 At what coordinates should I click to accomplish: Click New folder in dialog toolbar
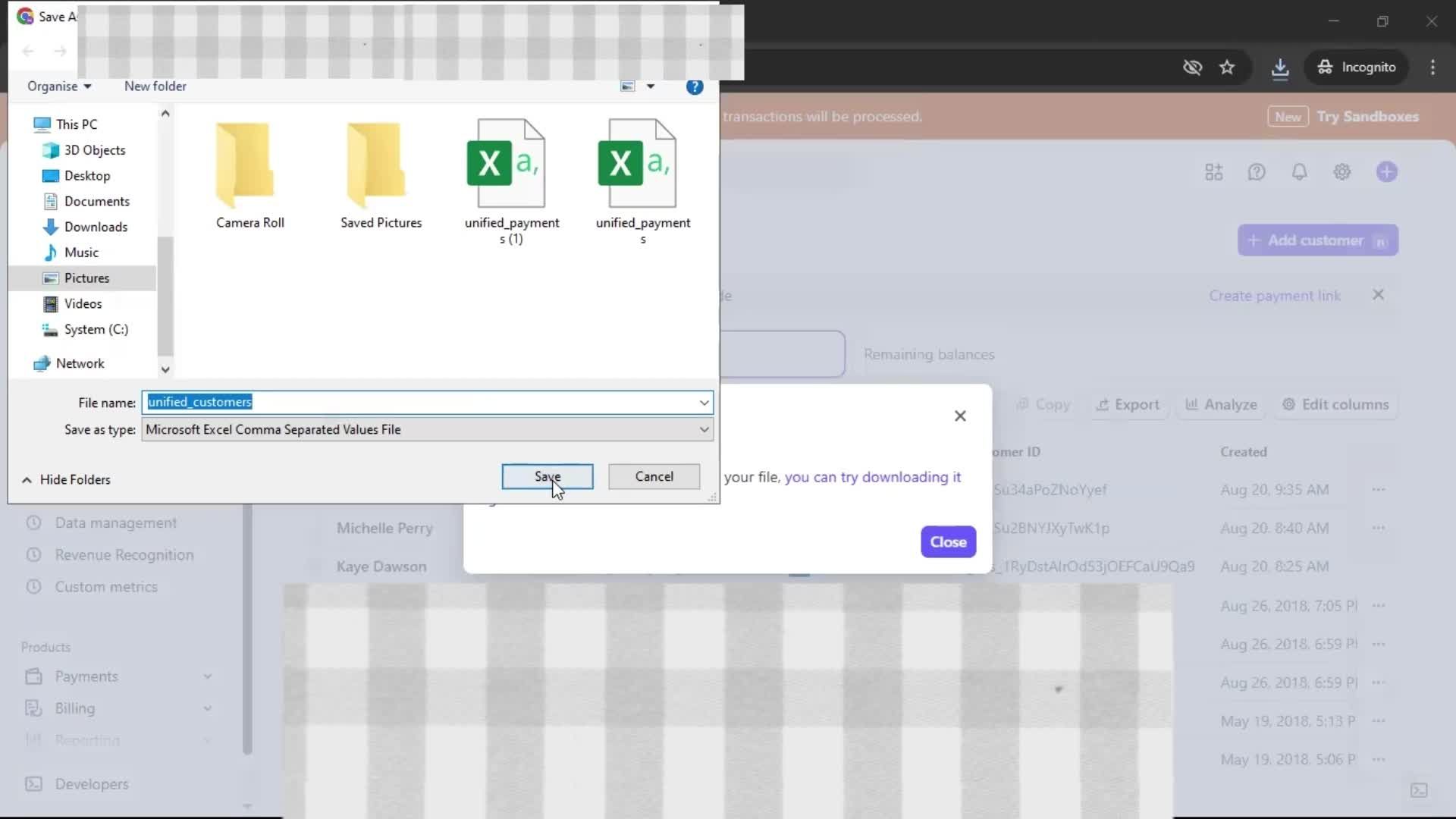[x=155, y=86]
